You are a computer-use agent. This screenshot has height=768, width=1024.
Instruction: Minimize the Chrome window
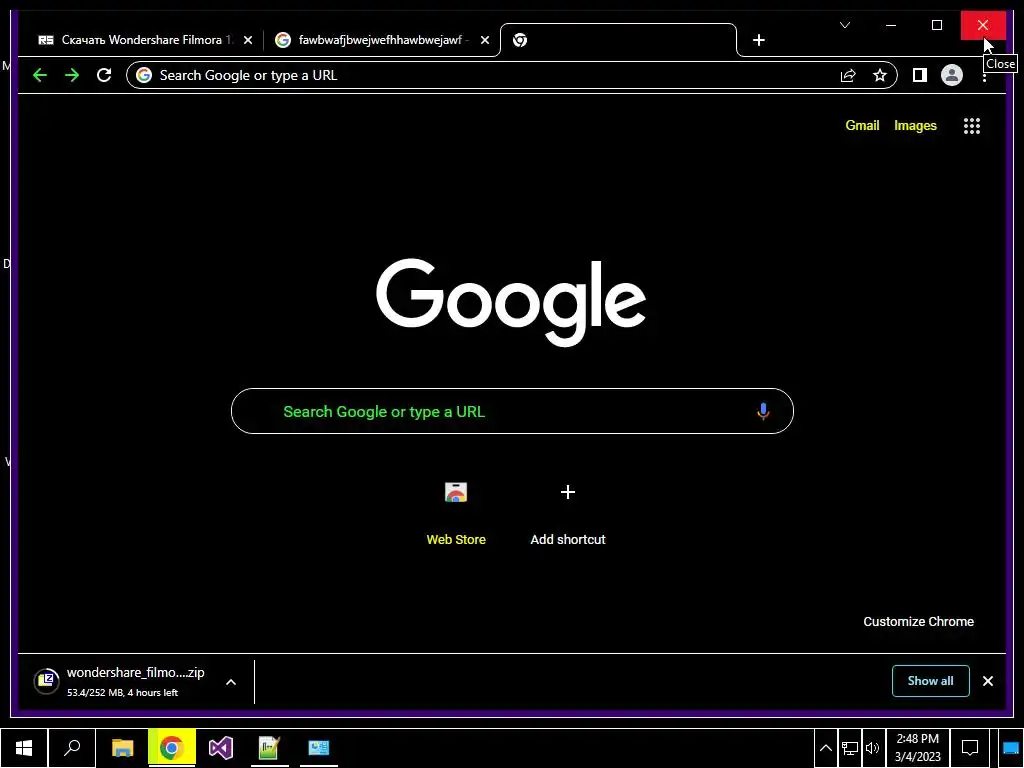tap(891, 25)
